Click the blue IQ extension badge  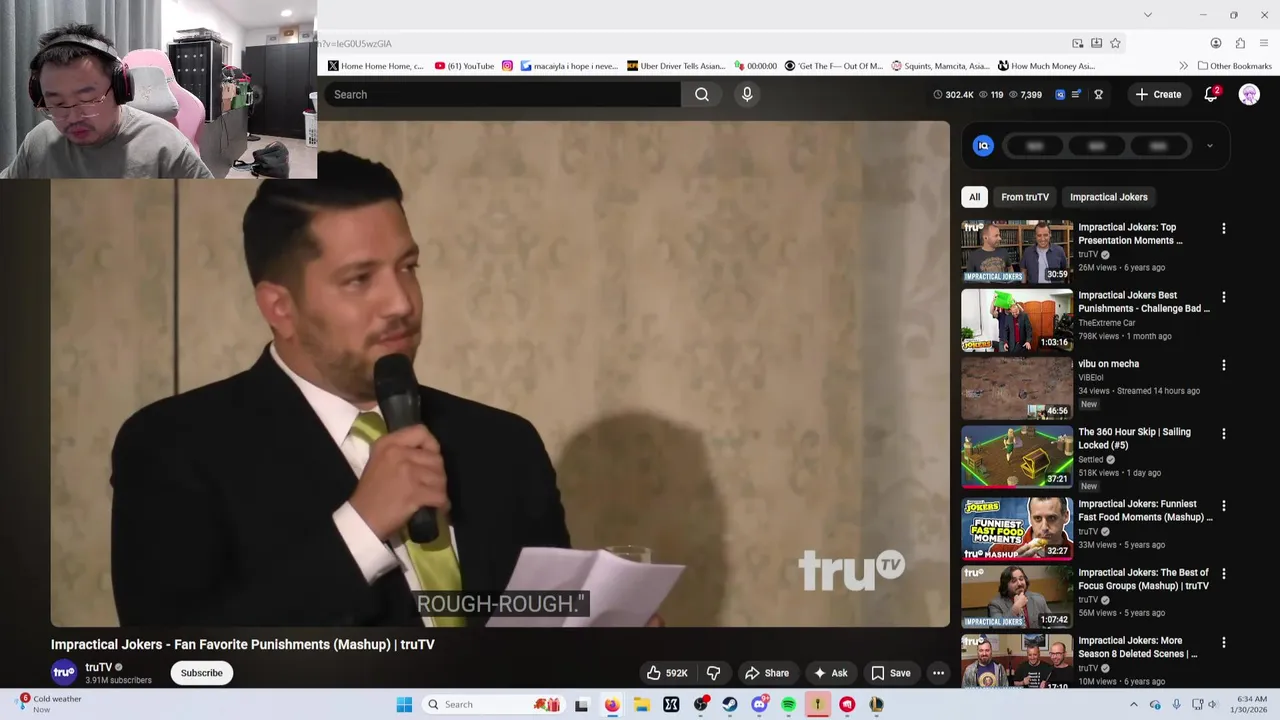(983, 146)
